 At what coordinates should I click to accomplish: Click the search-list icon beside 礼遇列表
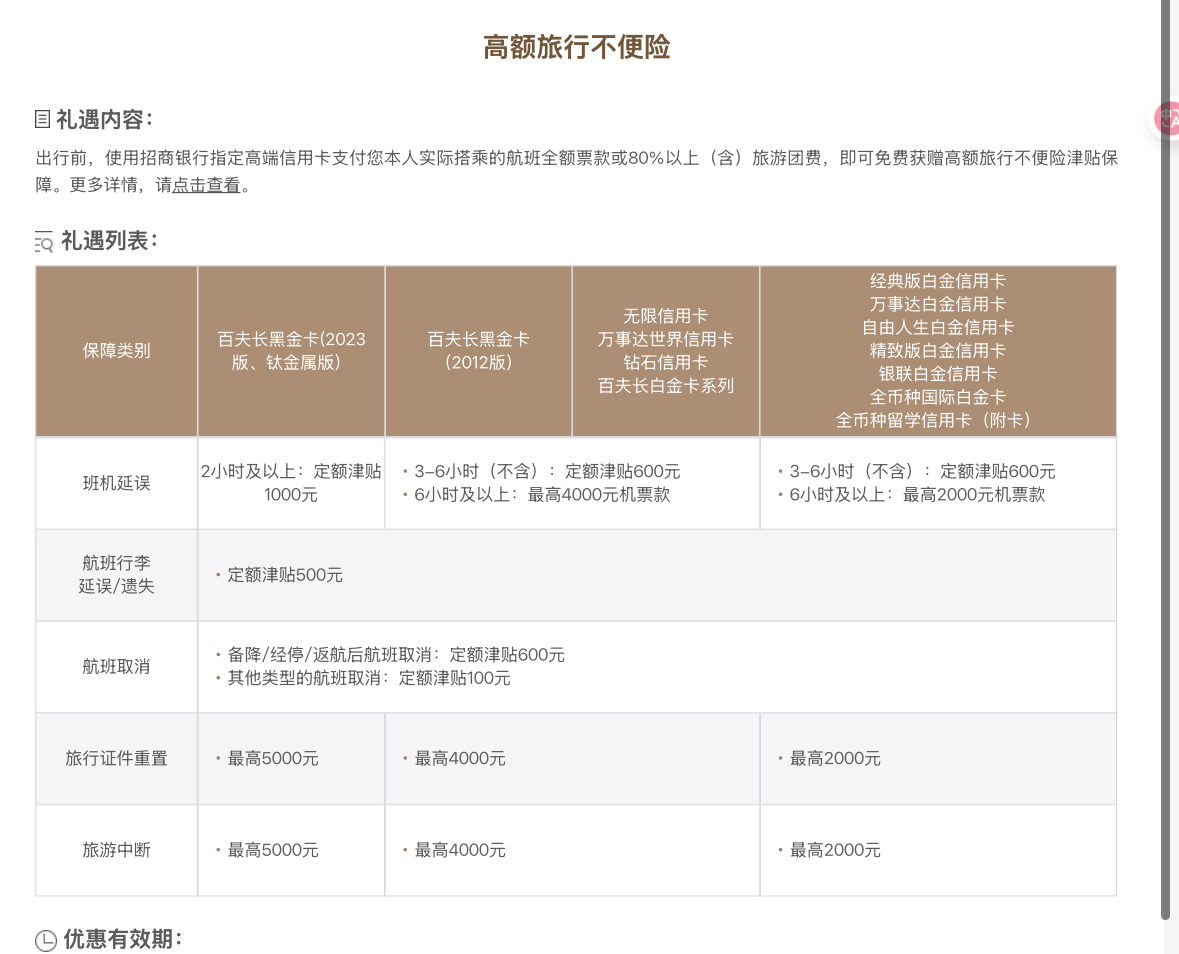(x=44, y=241)
